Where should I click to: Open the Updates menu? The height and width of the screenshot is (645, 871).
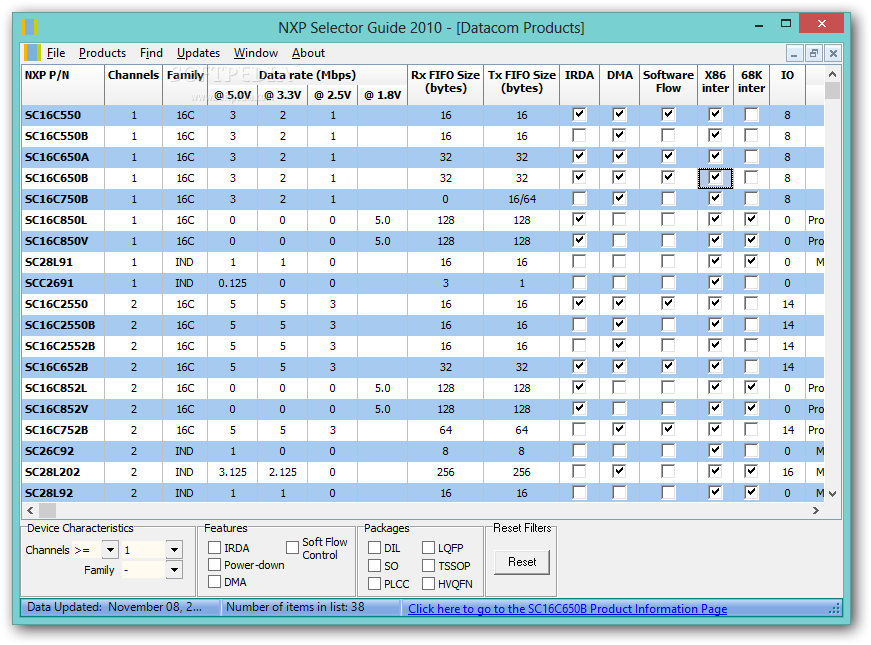tap(198, 53)
